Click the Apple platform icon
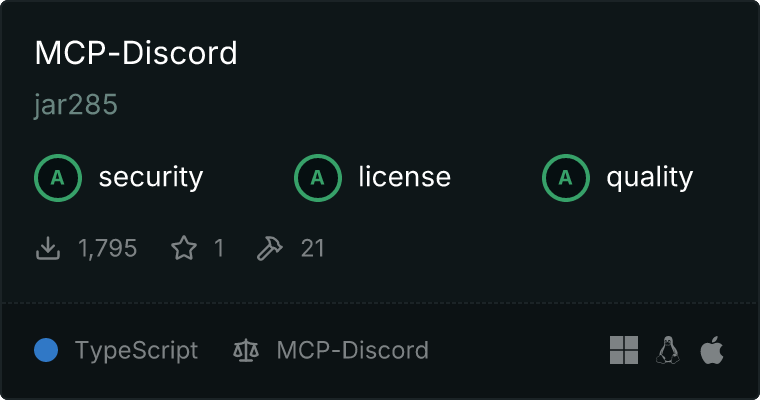The image size is (760, 400). click(712, 350)
